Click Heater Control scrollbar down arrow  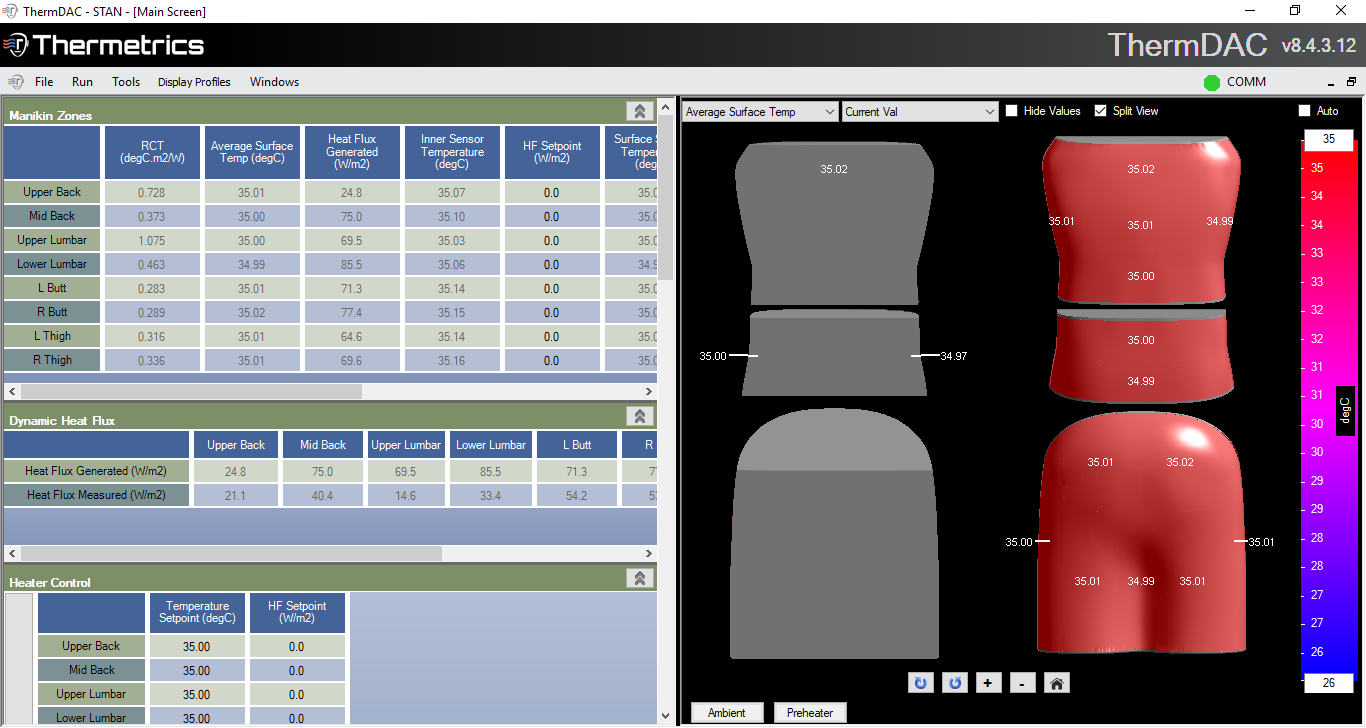666,716
